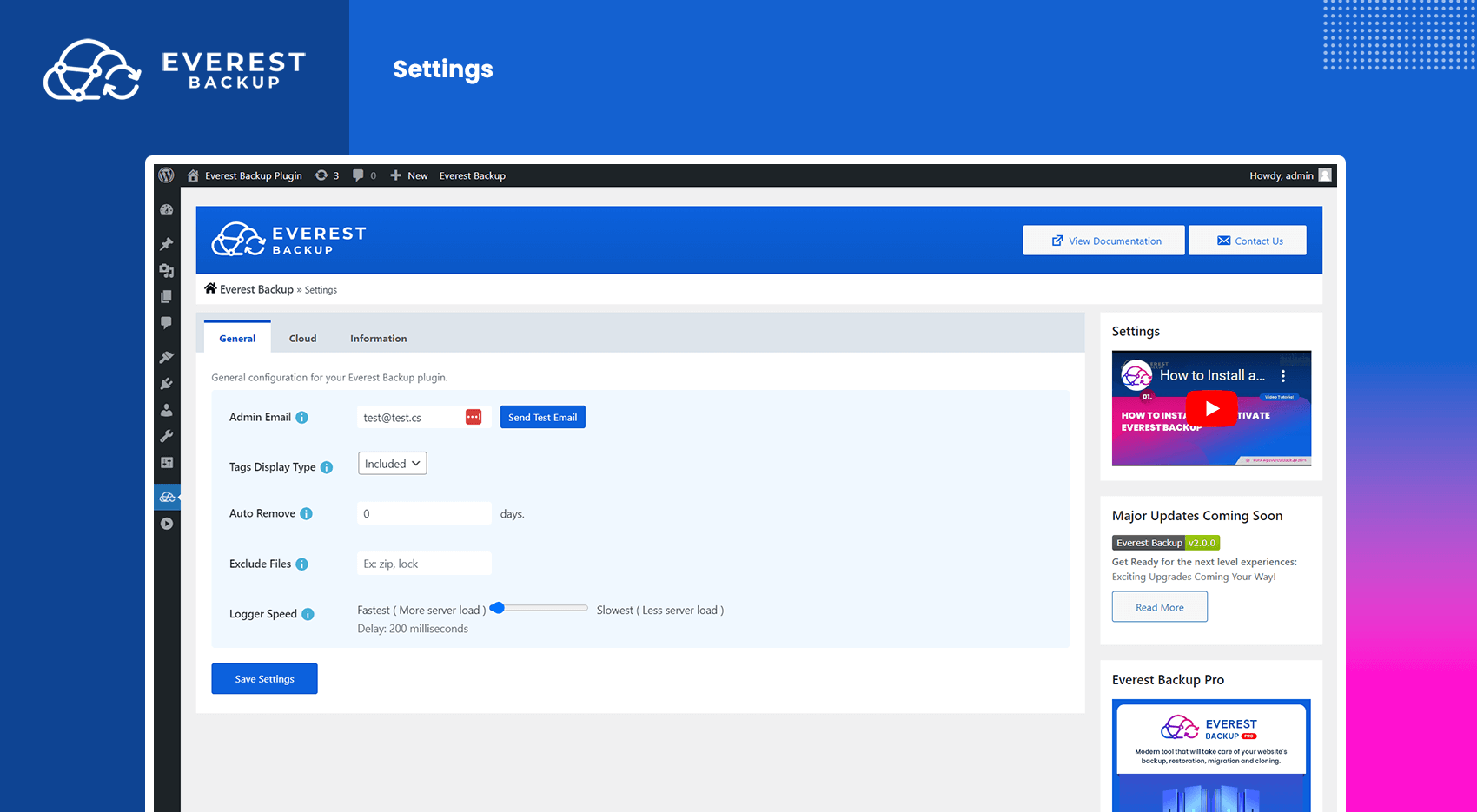Select the Everest Backup cloud icon in sidebar
The height and width of the screenshot is (812, 1477).
(x=167, y=497)
